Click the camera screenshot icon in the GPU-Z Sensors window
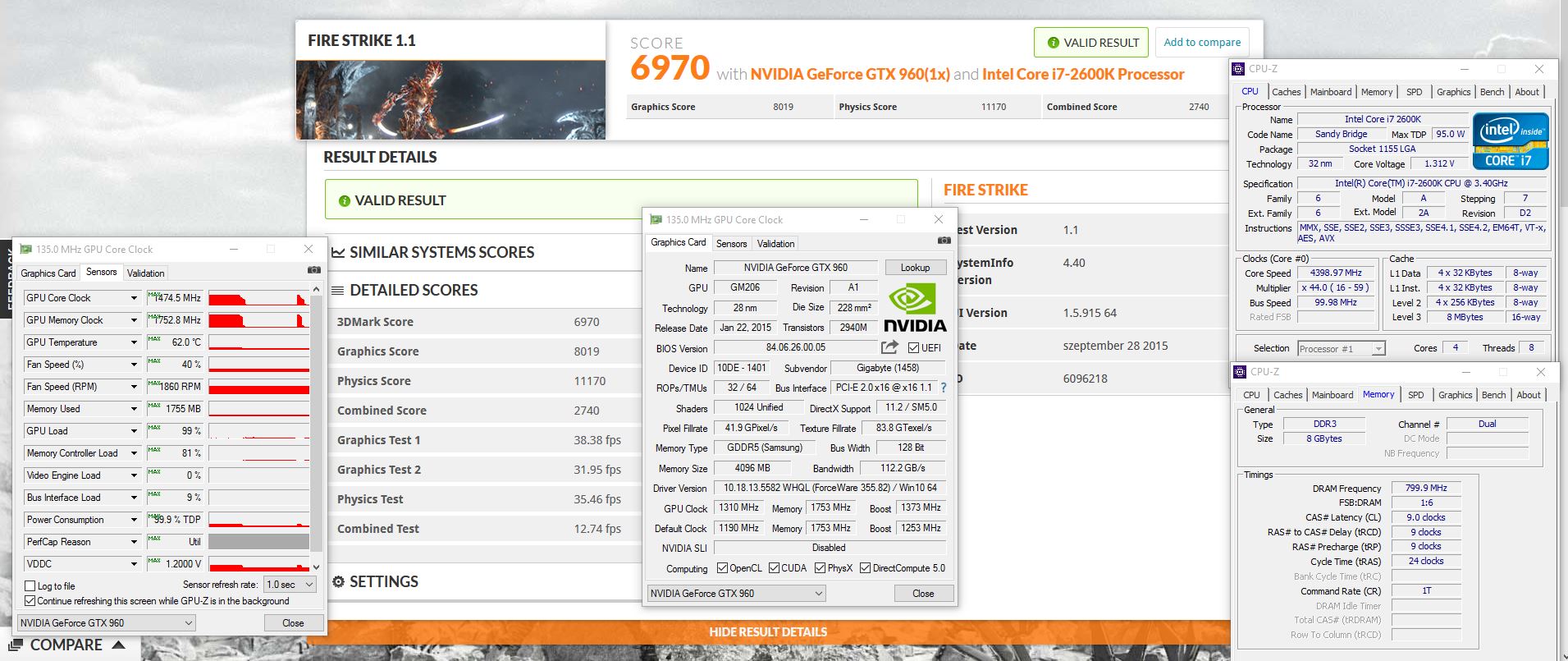 (314, 270)
